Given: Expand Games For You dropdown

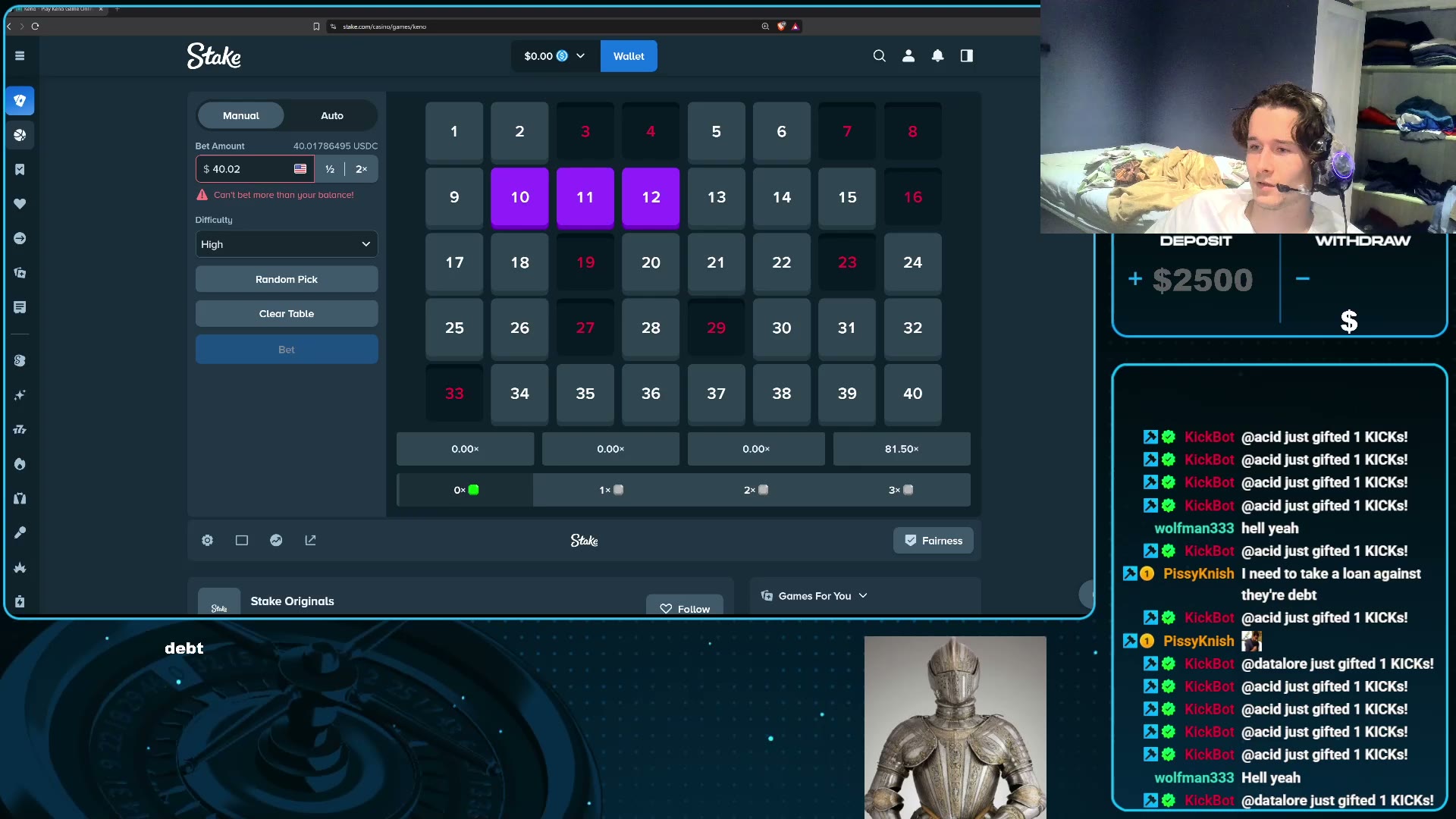Looking at the screenshot, I should click(x=814, y=596).
